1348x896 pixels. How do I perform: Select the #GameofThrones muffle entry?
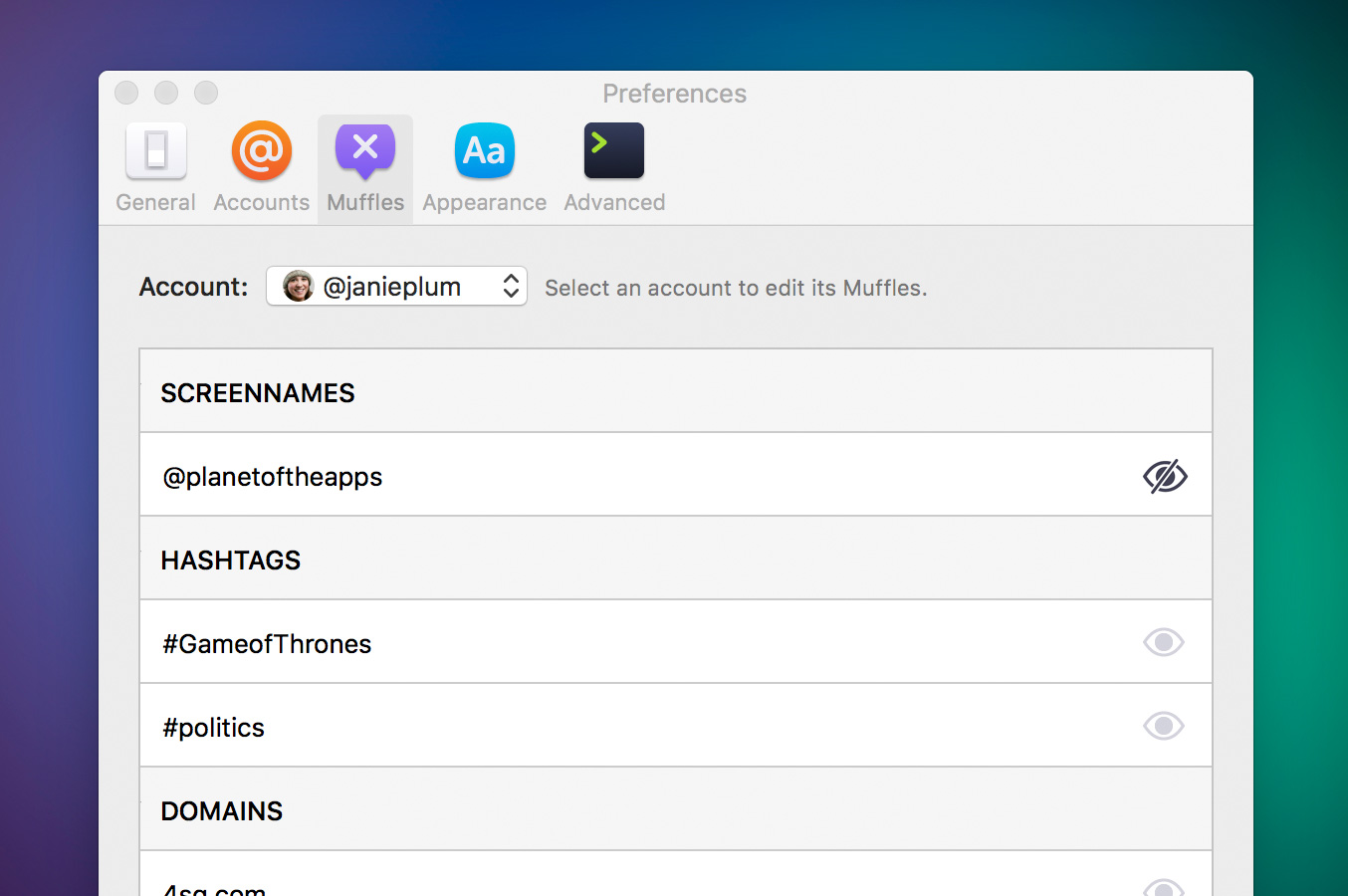click(267, 644)
